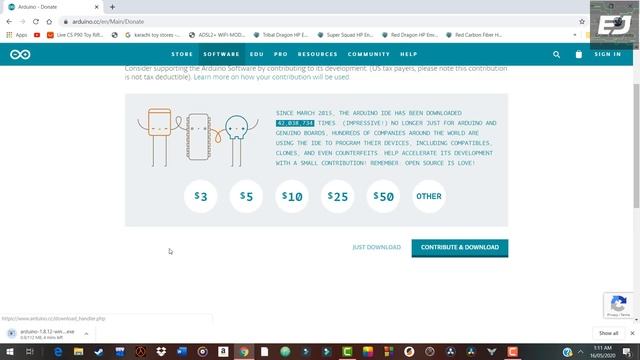640x360 pixels.
Task: Open the PRO menu
Action: click(281, 54)
